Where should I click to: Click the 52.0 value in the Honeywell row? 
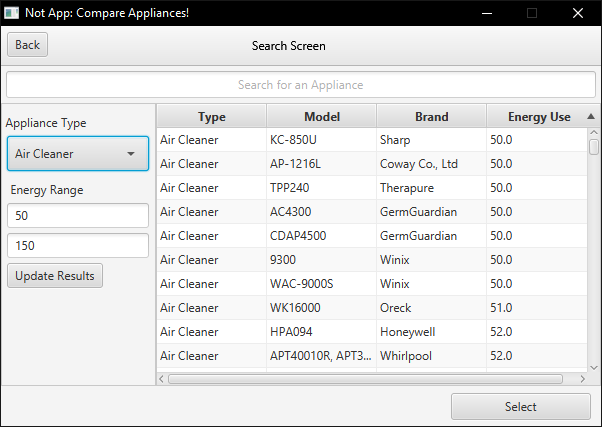[501, 332]
